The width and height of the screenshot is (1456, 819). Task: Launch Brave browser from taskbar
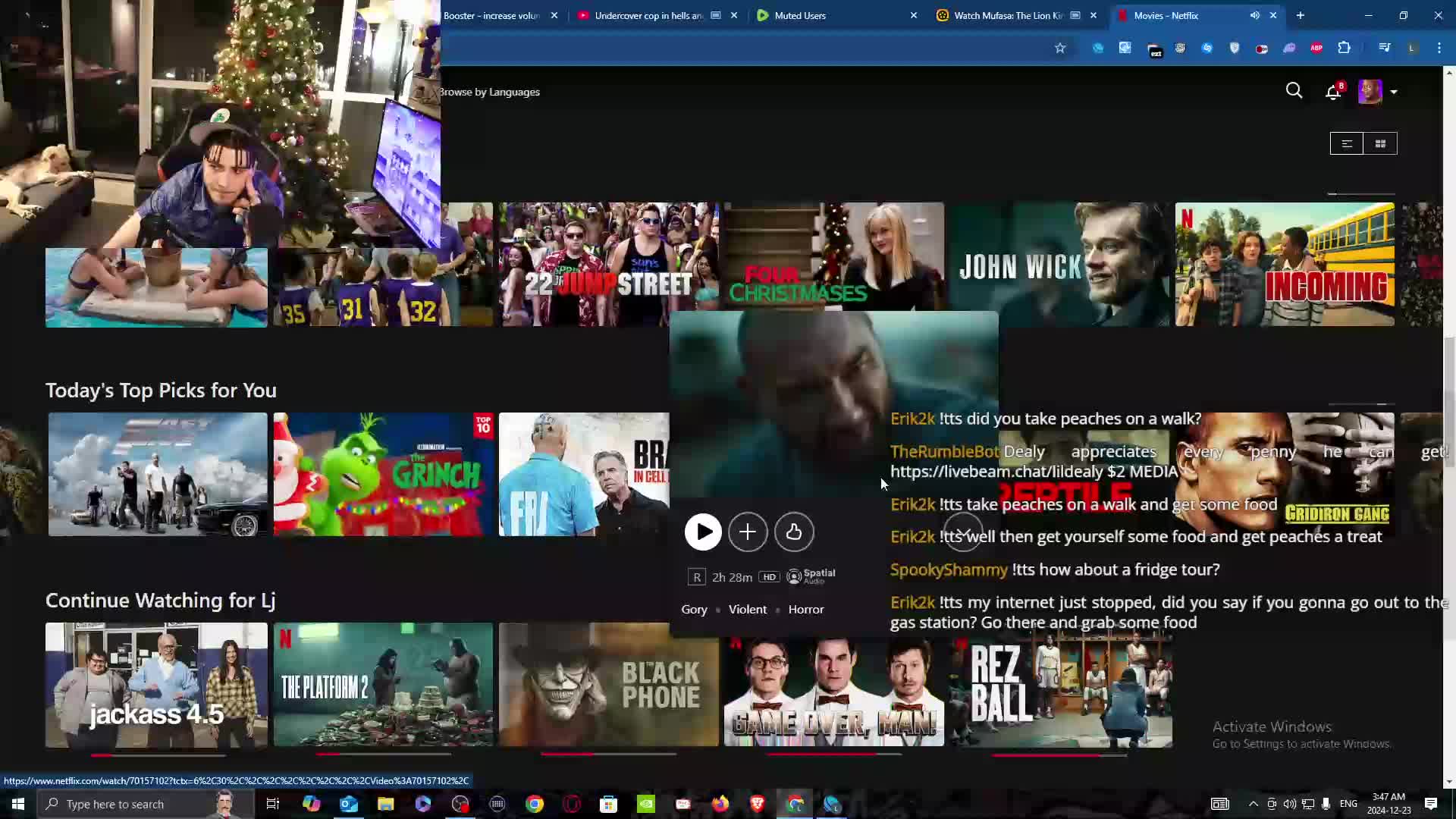pyautogui.click(x=758, y=804)
